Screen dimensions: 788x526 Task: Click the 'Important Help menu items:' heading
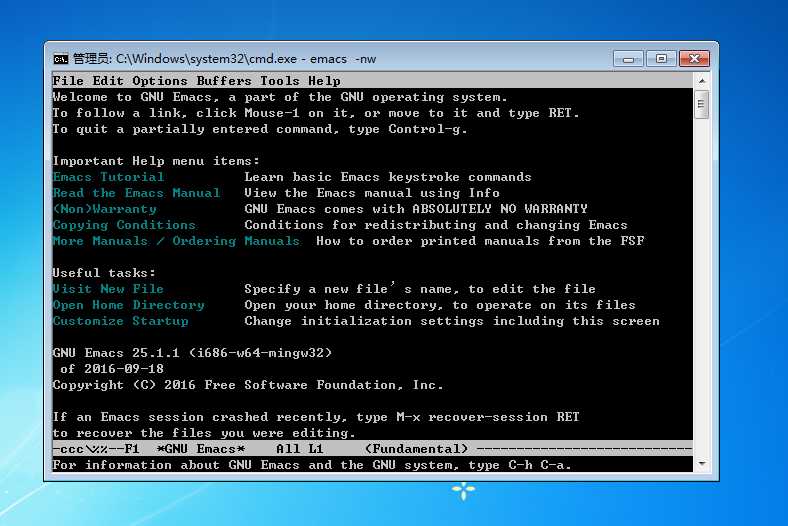pos(156,161)
